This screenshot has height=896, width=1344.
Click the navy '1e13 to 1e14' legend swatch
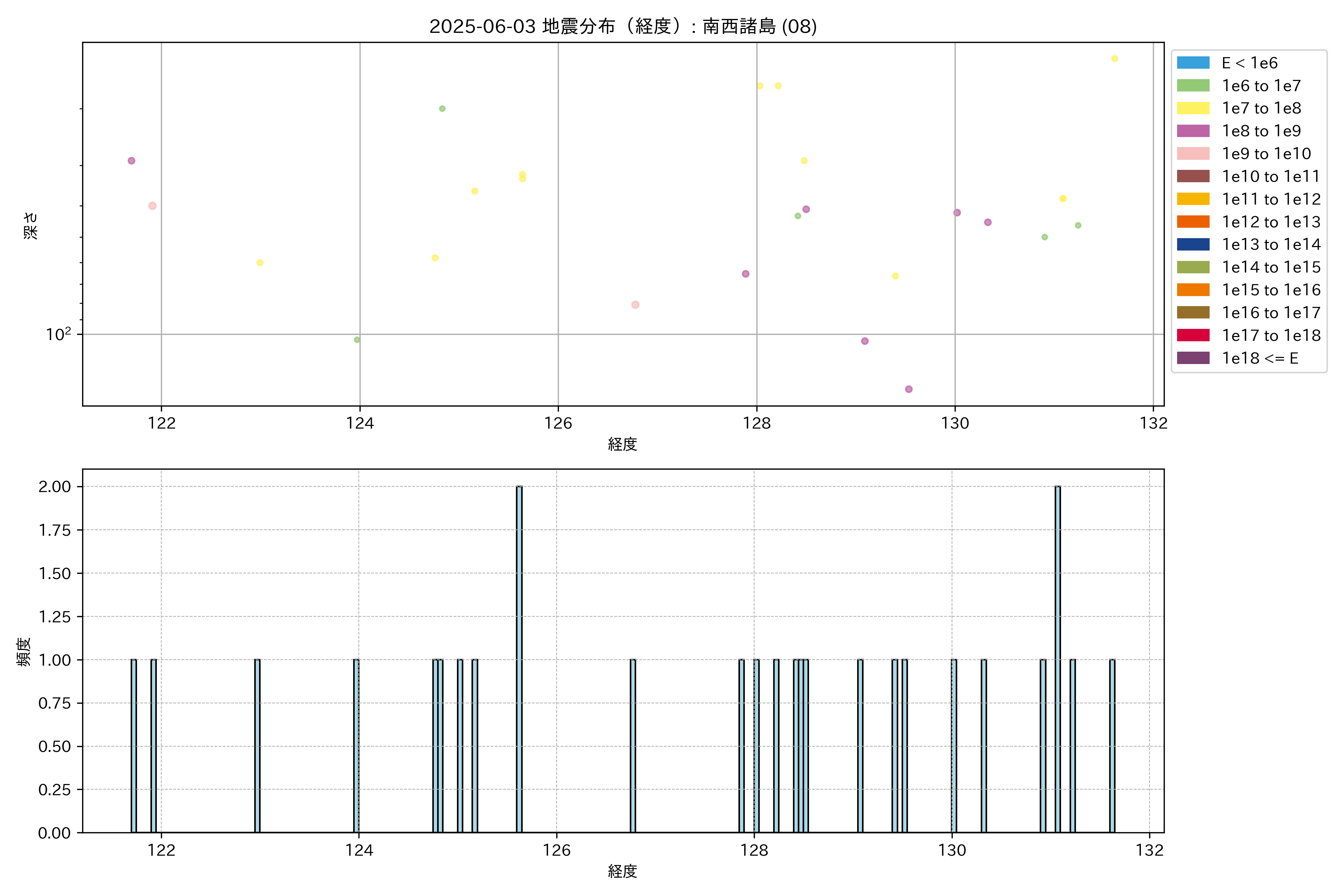coord(1193,245)
